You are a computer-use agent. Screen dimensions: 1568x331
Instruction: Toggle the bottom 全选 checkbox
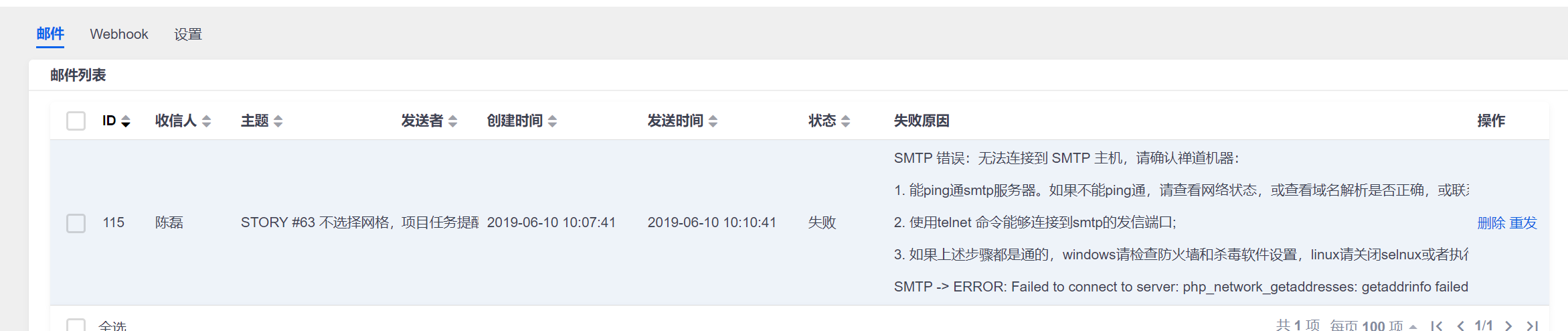point(76,326)
